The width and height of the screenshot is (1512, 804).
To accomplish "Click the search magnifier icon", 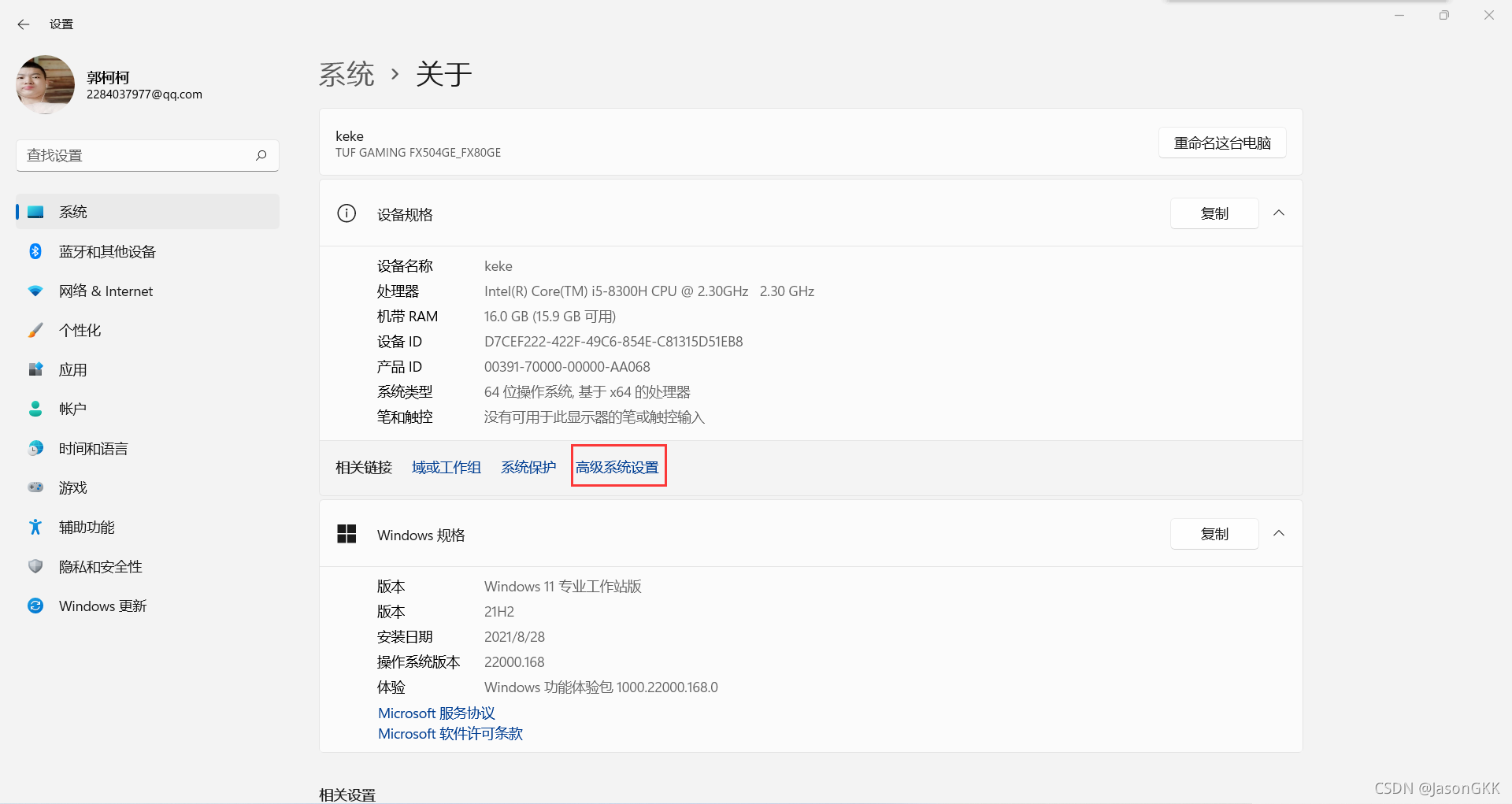I will click(x=261, y=155).
